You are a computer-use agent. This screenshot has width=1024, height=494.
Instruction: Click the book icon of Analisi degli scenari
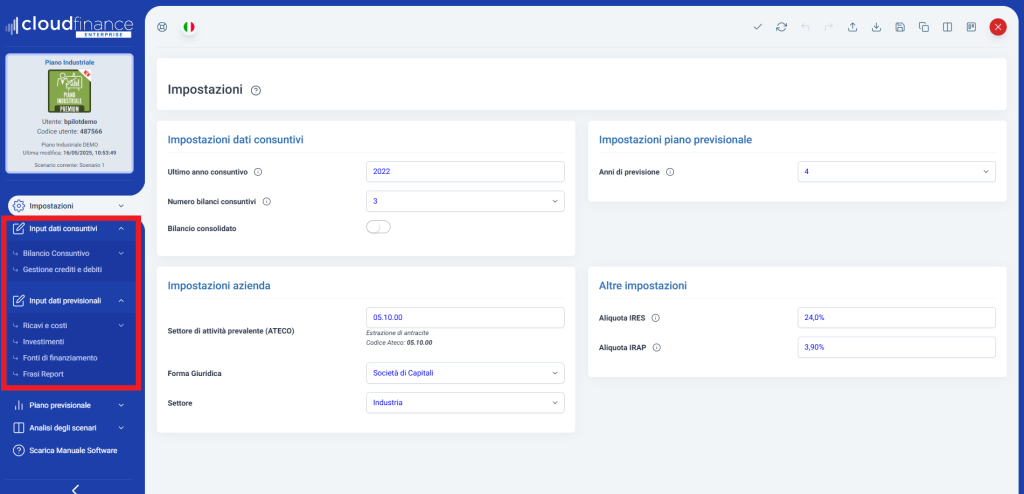point(19,428)
